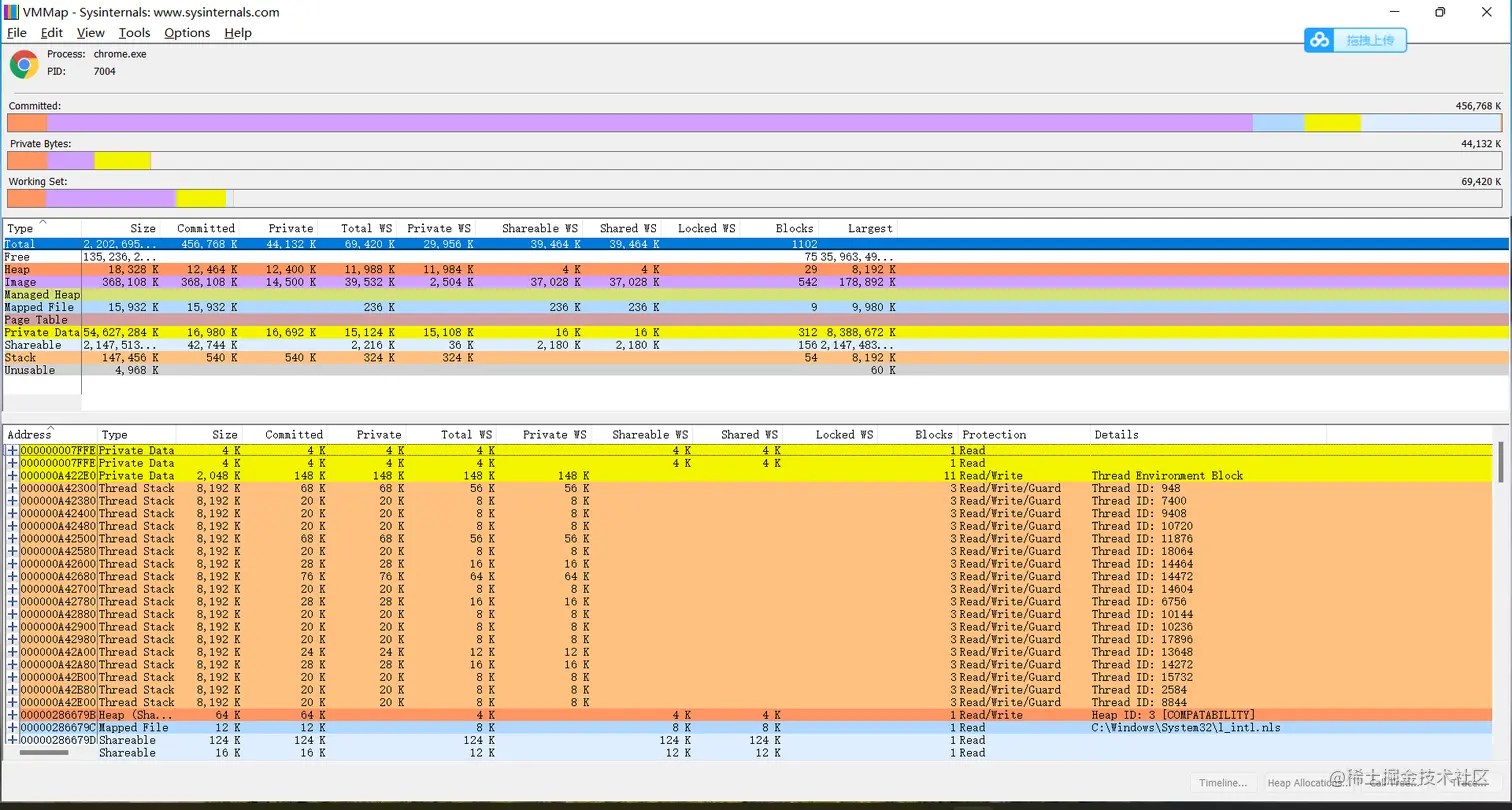Click the yellow segment of the Private Bytes bar
1512x810 pixels.
[x=122, y=161]
